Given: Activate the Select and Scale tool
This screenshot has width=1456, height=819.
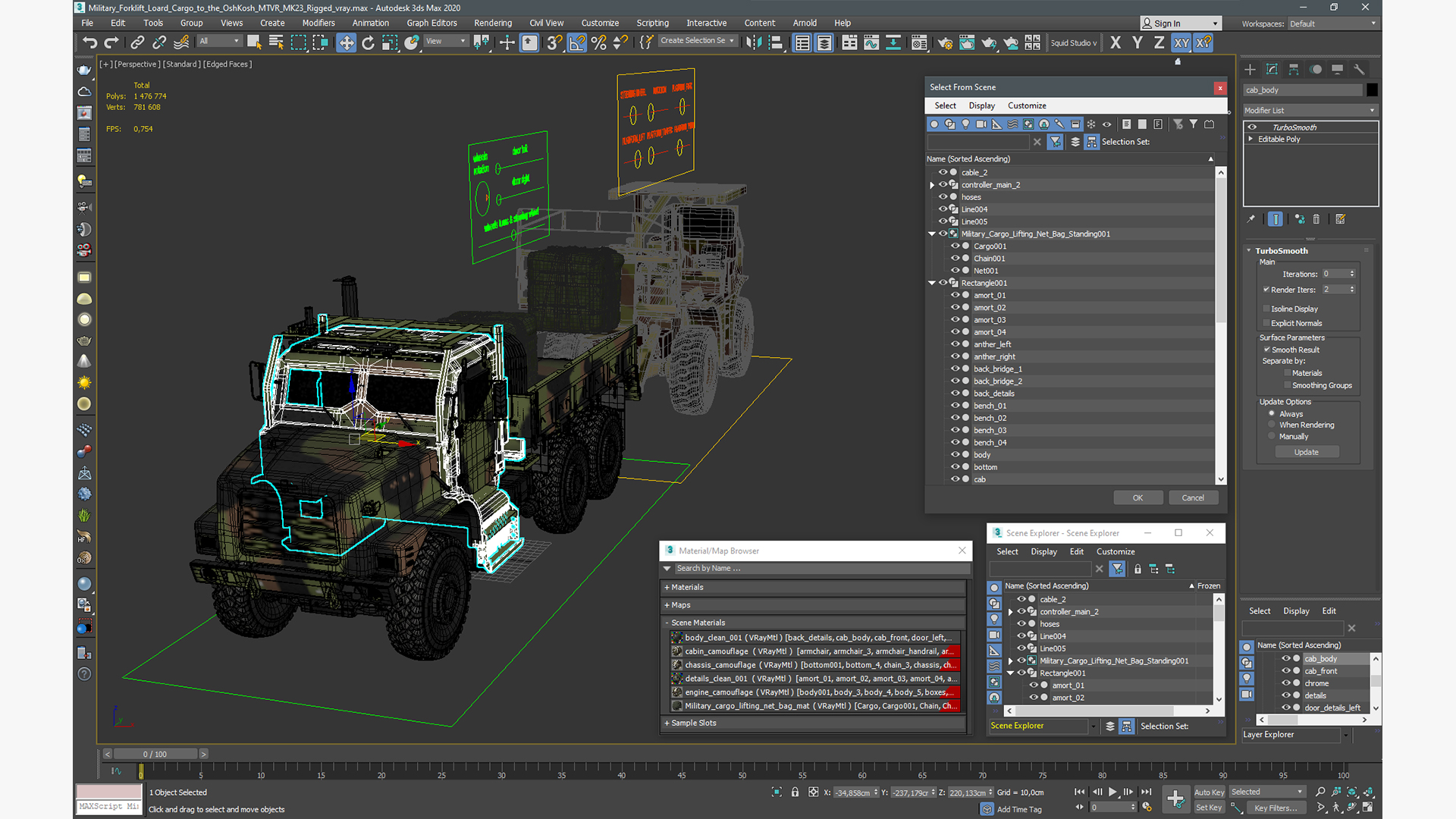Looking at the screenshot, I should click(x=390, y=42).
